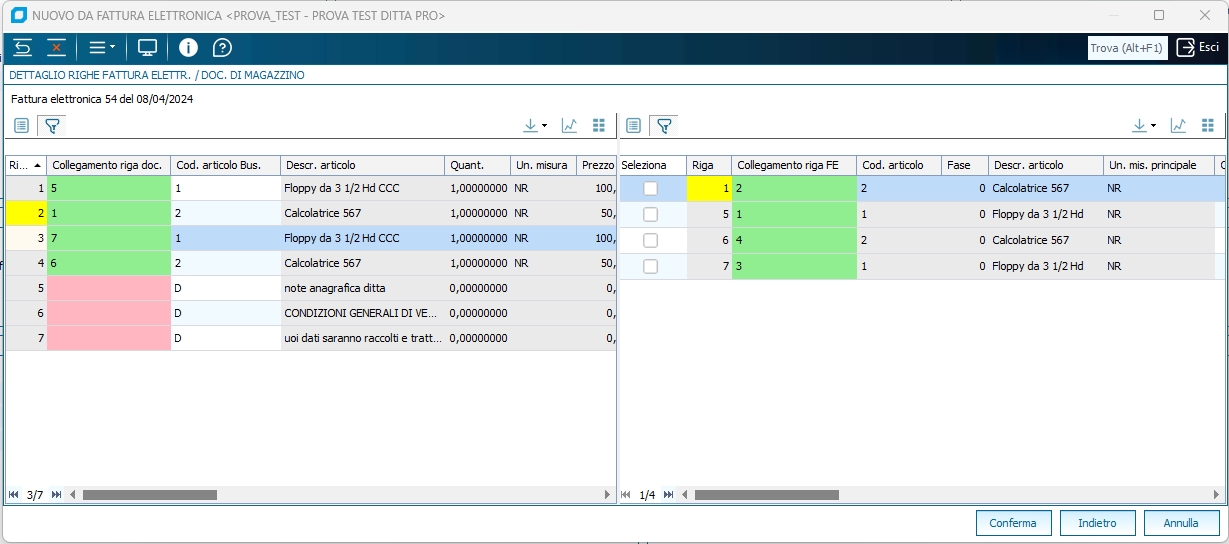Viewport: 1229px width, 544px height.
Task: Toggle the filter funnel icon above left grid
Action: click(x=52, y=126)
